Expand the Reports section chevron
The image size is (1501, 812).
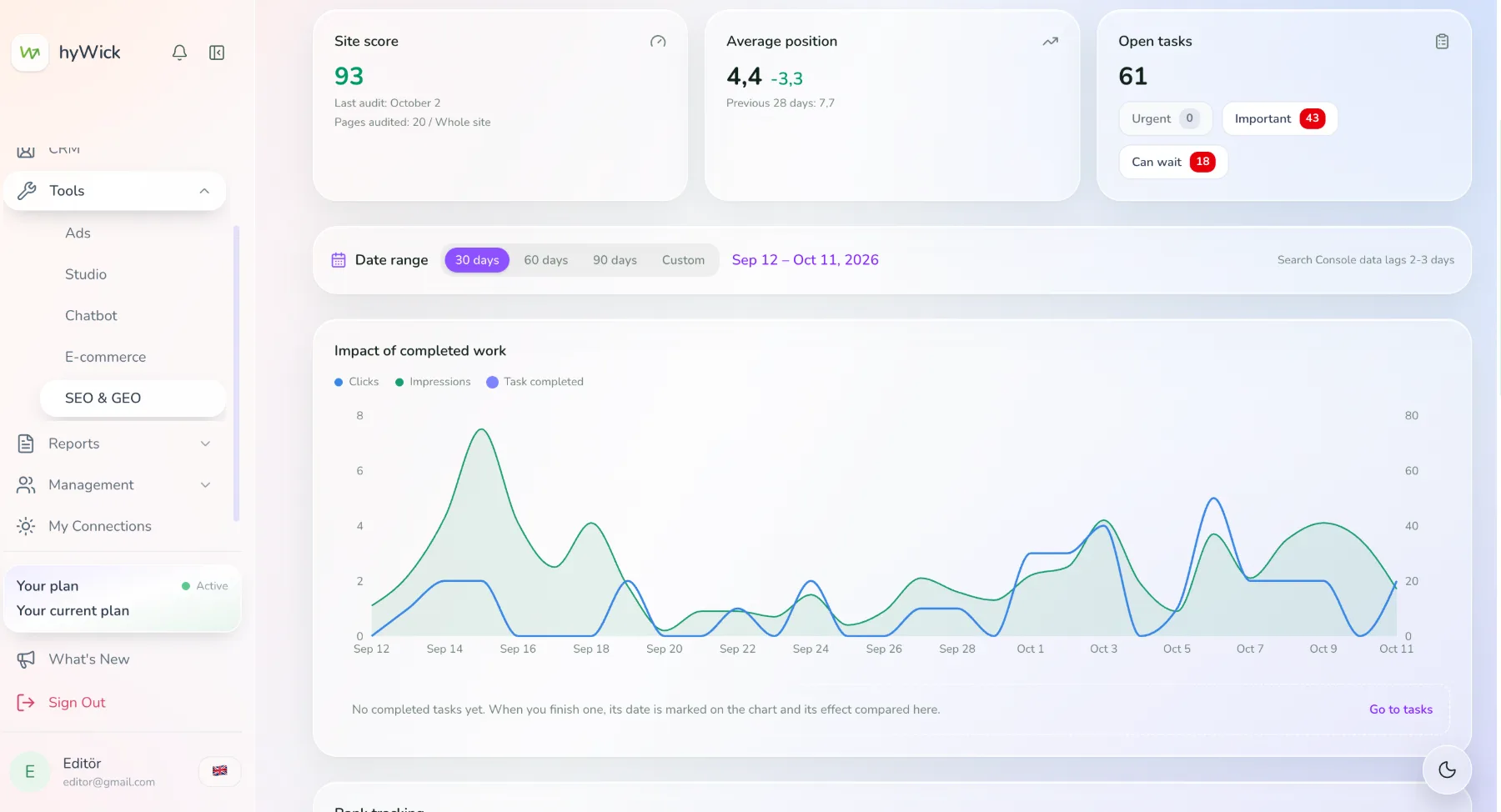click(x=205, y=444)
